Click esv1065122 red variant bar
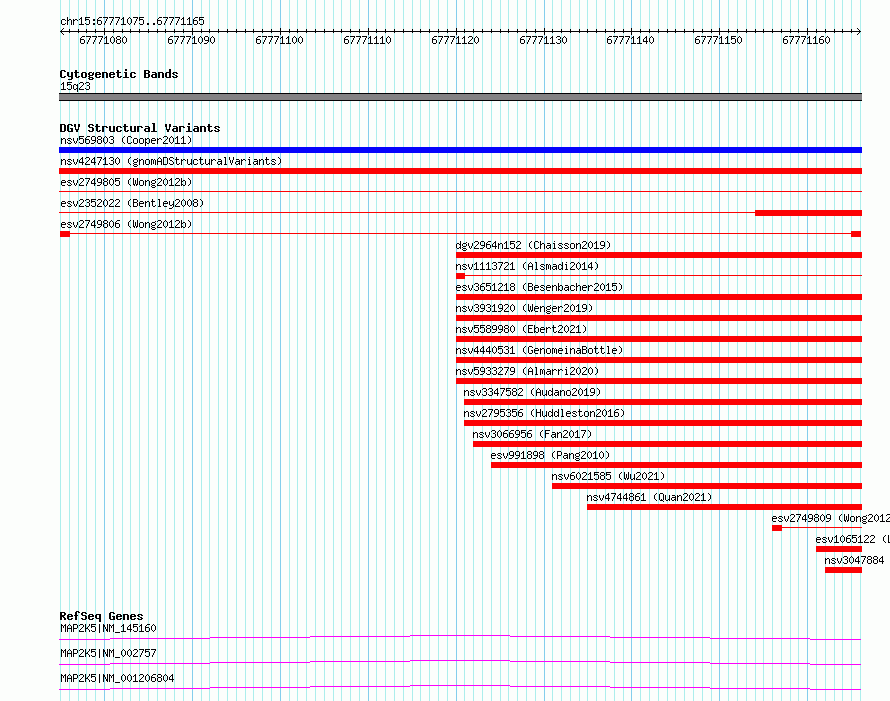The width and height of the screenshot is (890, 701). click(x=839, y=549)
